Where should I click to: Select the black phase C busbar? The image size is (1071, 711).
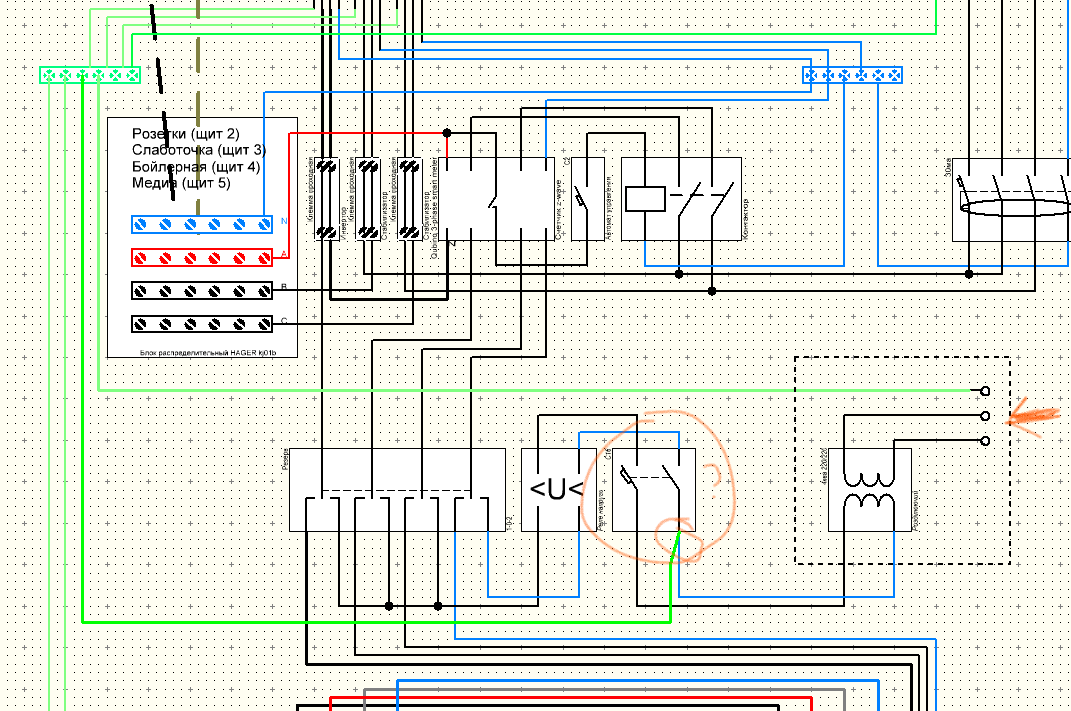(202, 324)
